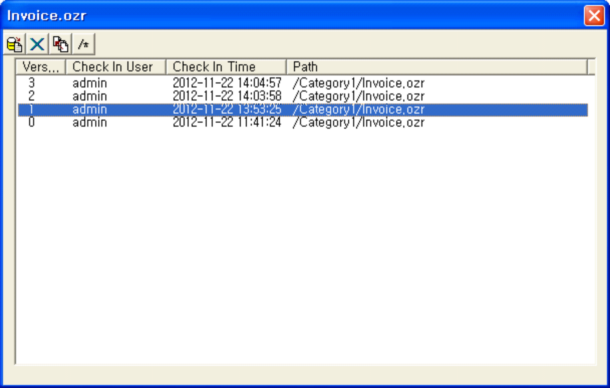
Task: Click the path in highlighted version 1 row
Action: (x=358, y=109)
